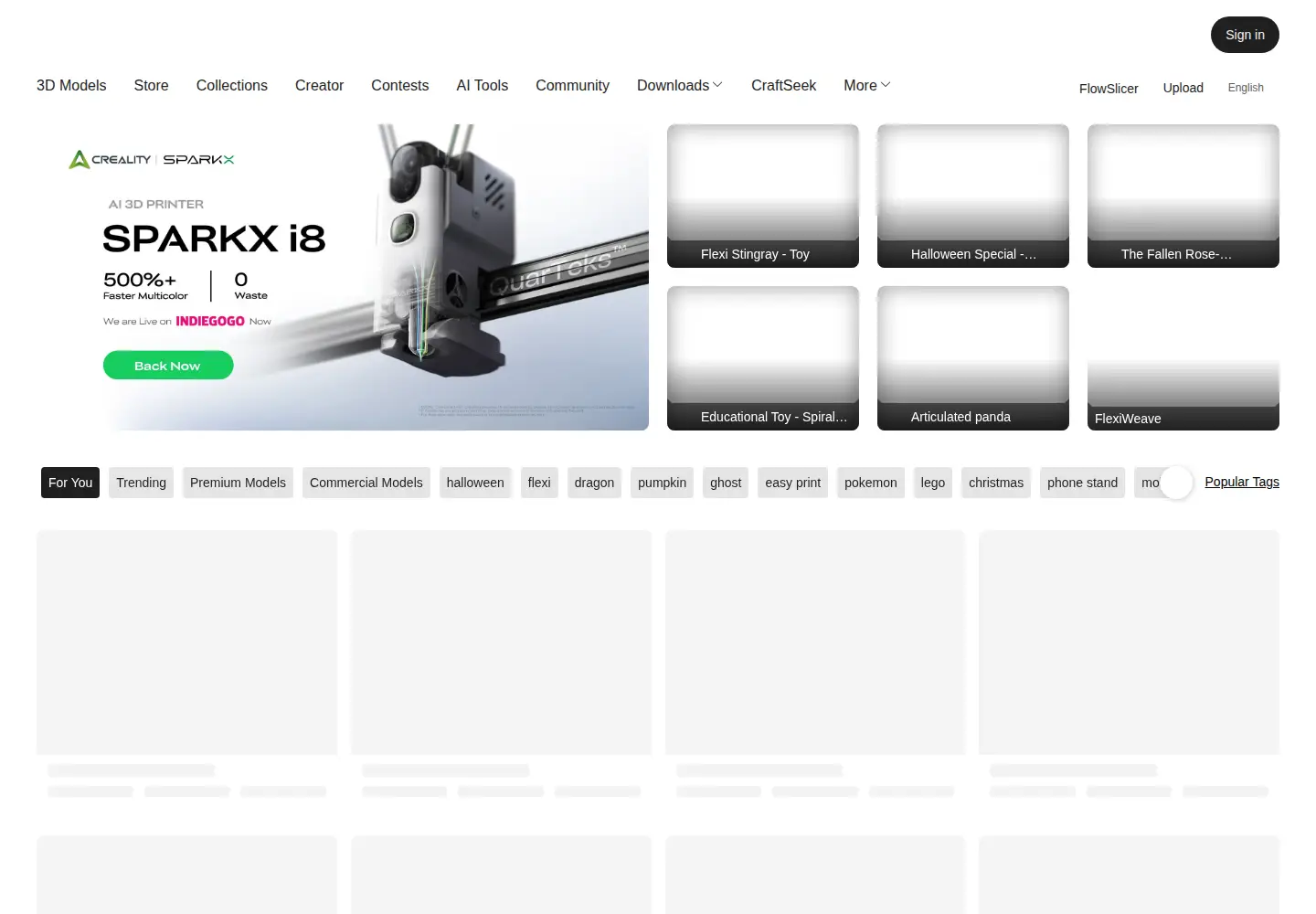Open the Contests page
The image size is (1316, 914).
(x=399, y=85)
